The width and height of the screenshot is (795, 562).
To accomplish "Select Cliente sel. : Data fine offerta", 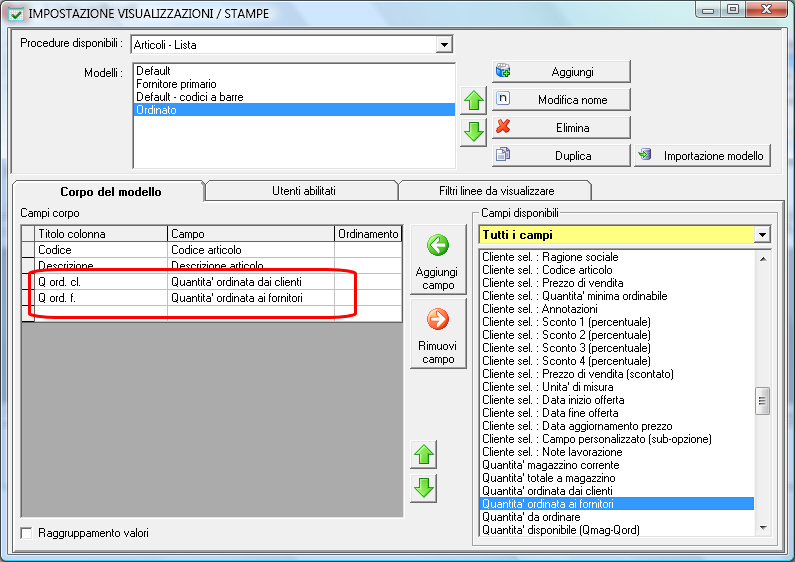I will 617,413.
